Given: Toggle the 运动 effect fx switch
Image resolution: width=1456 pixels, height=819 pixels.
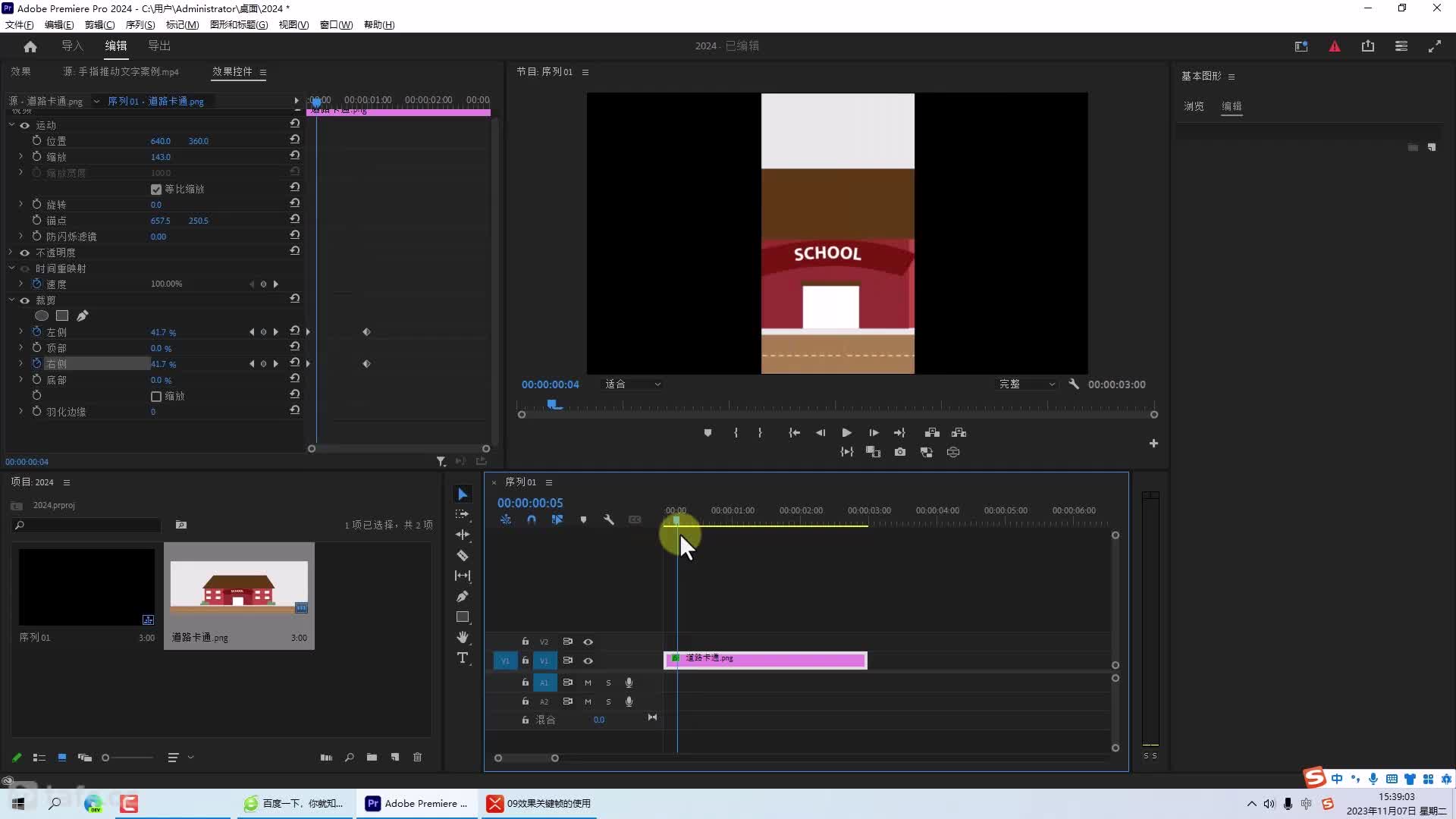Looking at the screenshot, I should coord(24,125).
